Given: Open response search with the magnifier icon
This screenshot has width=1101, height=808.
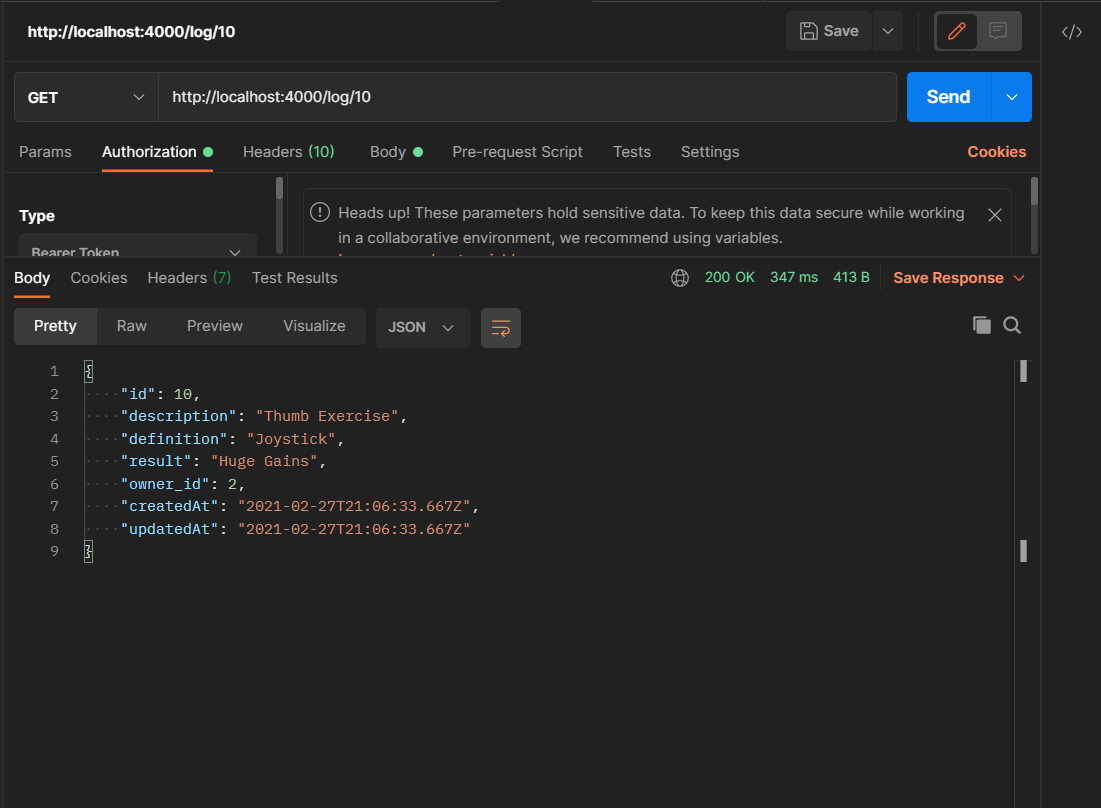Looking at the screenshot, I should (x=1012, y=325).
